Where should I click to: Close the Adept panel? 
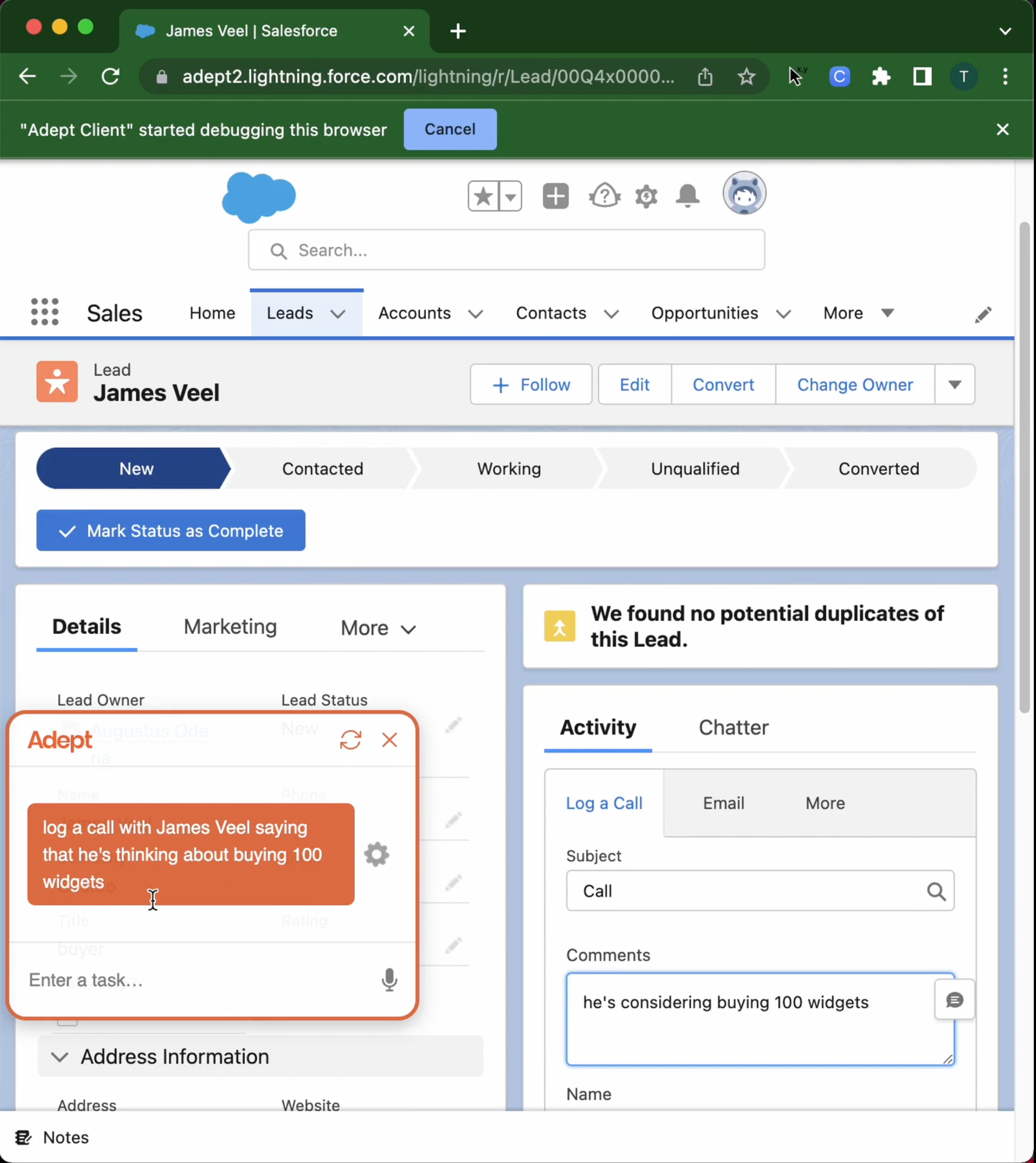click(x=389, y=740)
